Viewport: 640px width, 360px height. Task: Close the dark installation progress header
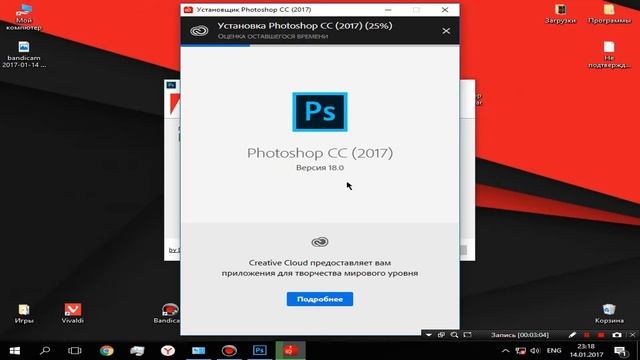[446, 31]
